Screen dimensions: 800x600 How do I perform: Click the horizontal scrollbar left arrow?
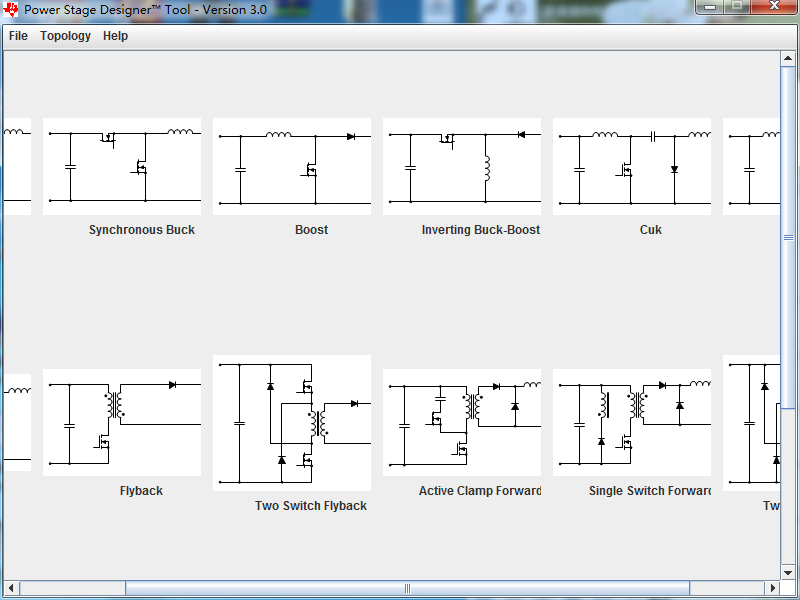tap(11, 588)
